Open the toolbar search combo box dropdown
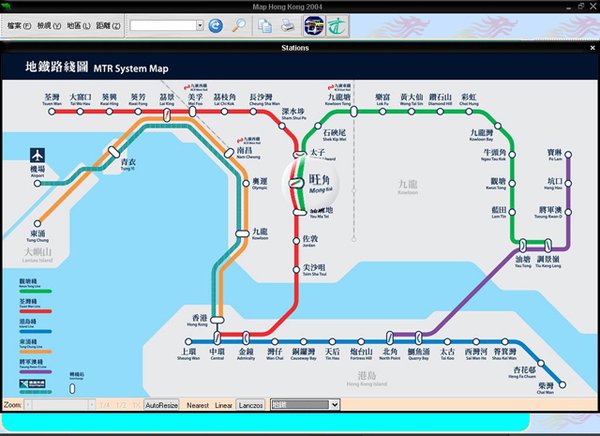 [197, 24]
